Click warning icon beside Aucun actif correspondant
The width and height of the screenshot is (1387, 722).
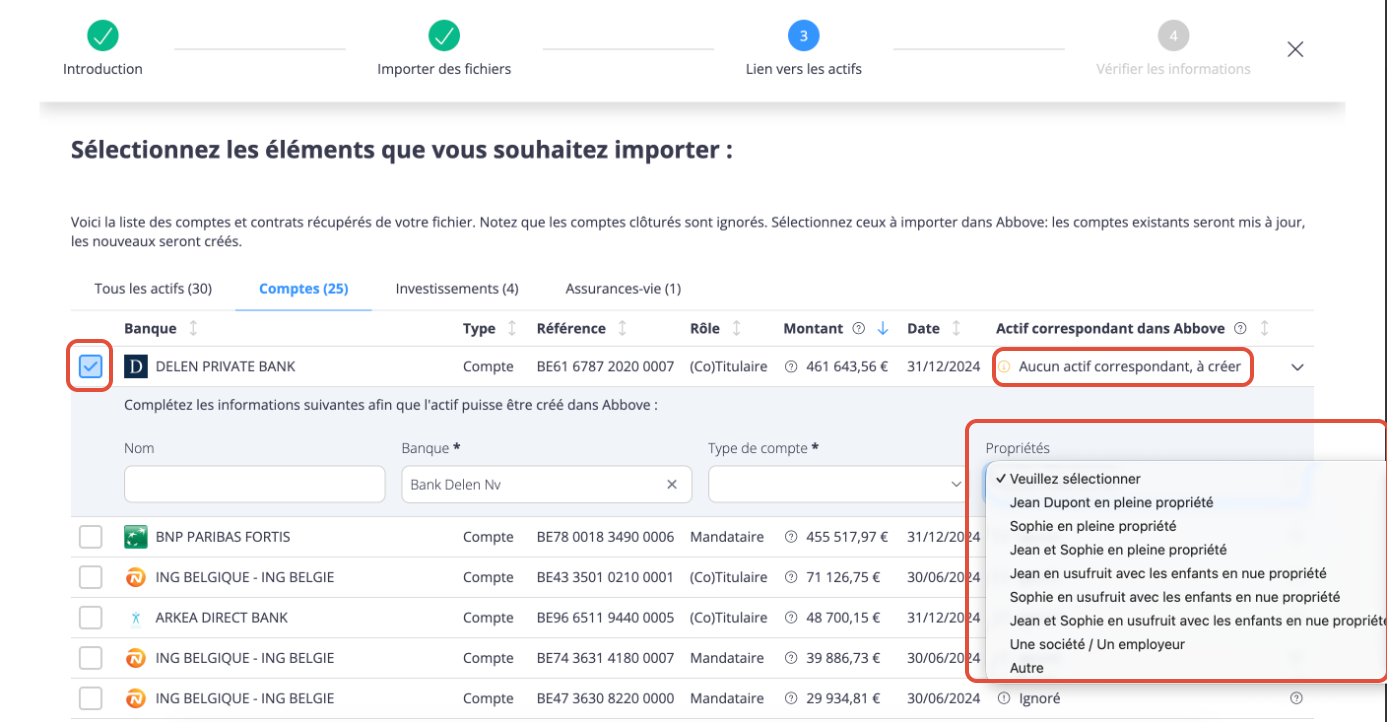[x=1005, y=367]
